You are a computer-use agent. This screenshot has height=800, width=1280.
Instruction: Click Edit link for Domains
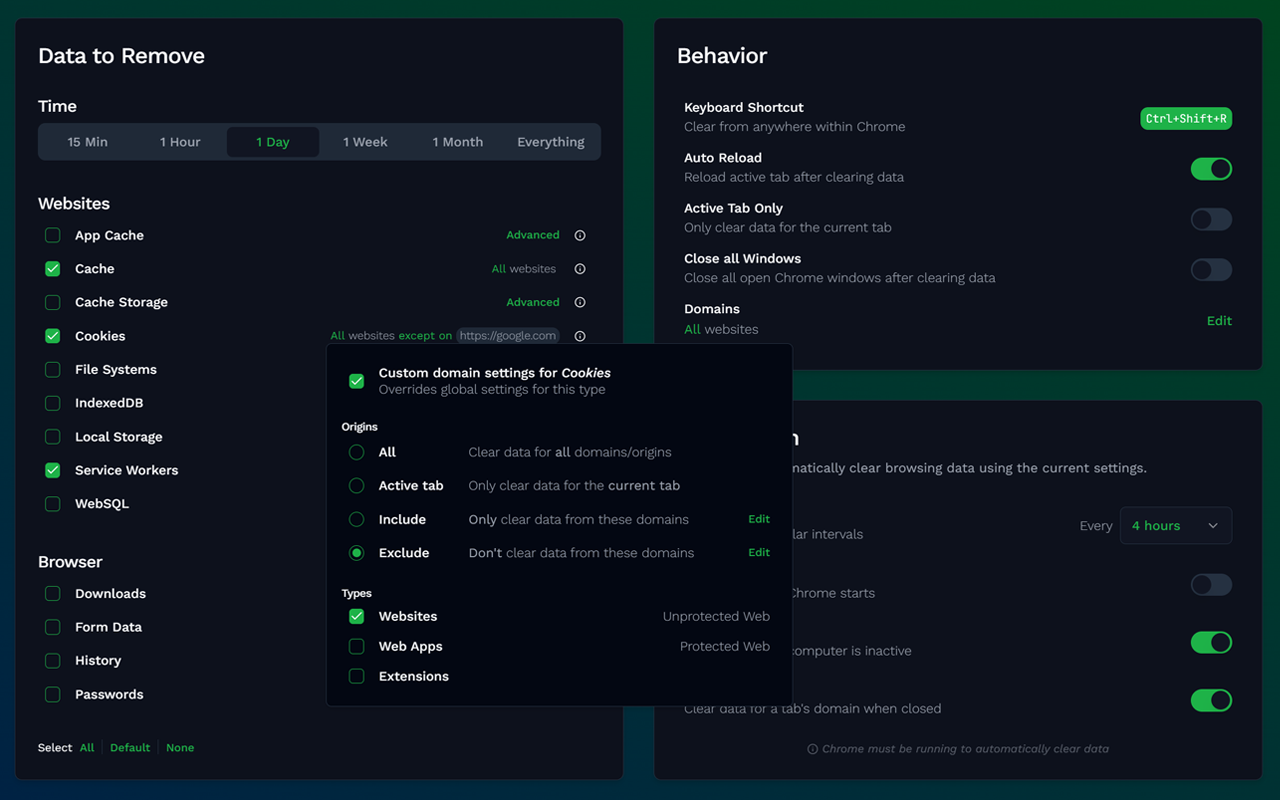pos(1219,321)
